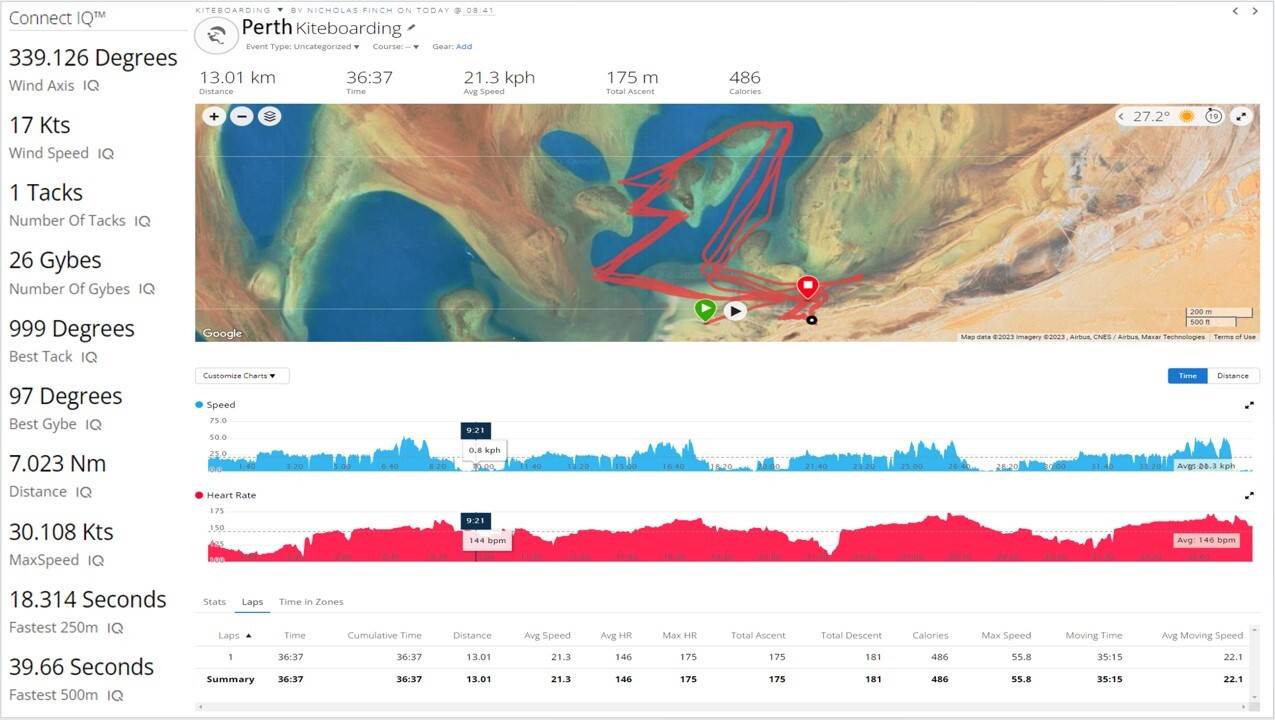The height and width of the screenshot is (720, 1275).
Task: Open the Course dropdown
Action: click(x=395, y=47)
